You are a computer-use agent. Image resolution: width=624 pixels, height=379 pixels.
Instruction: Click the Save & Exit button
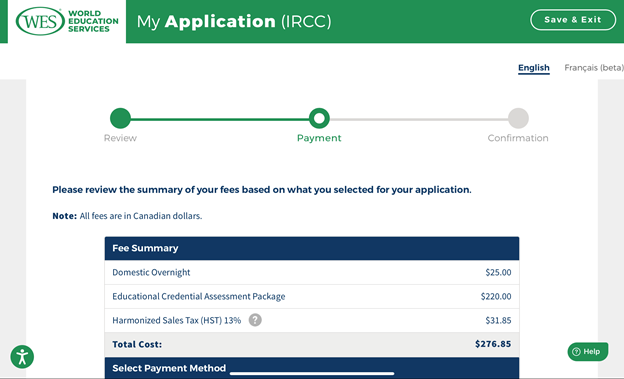573,20
